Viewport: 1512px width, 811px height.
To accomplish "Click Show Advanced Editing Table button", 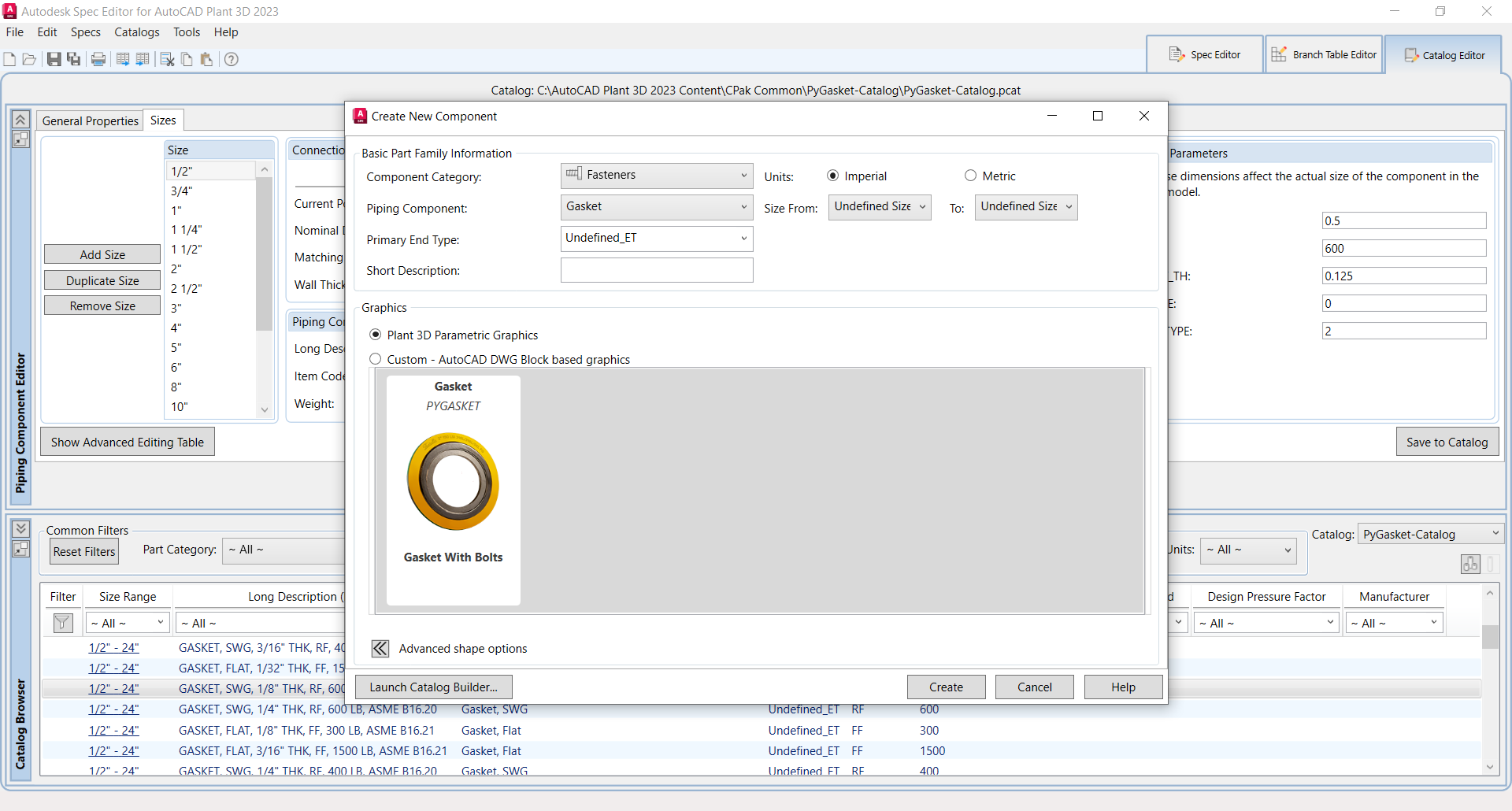I will tap(128, 442).
